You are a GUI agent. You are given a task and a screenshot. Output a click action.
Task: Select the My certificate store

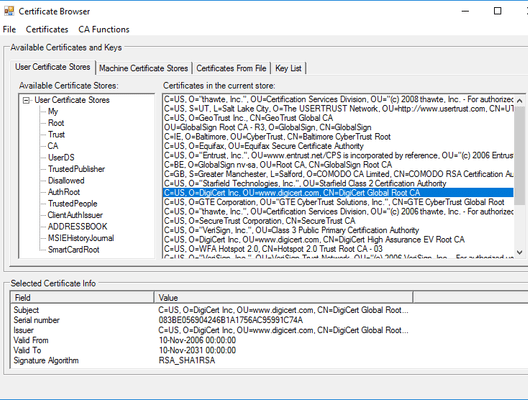[53, 111]
